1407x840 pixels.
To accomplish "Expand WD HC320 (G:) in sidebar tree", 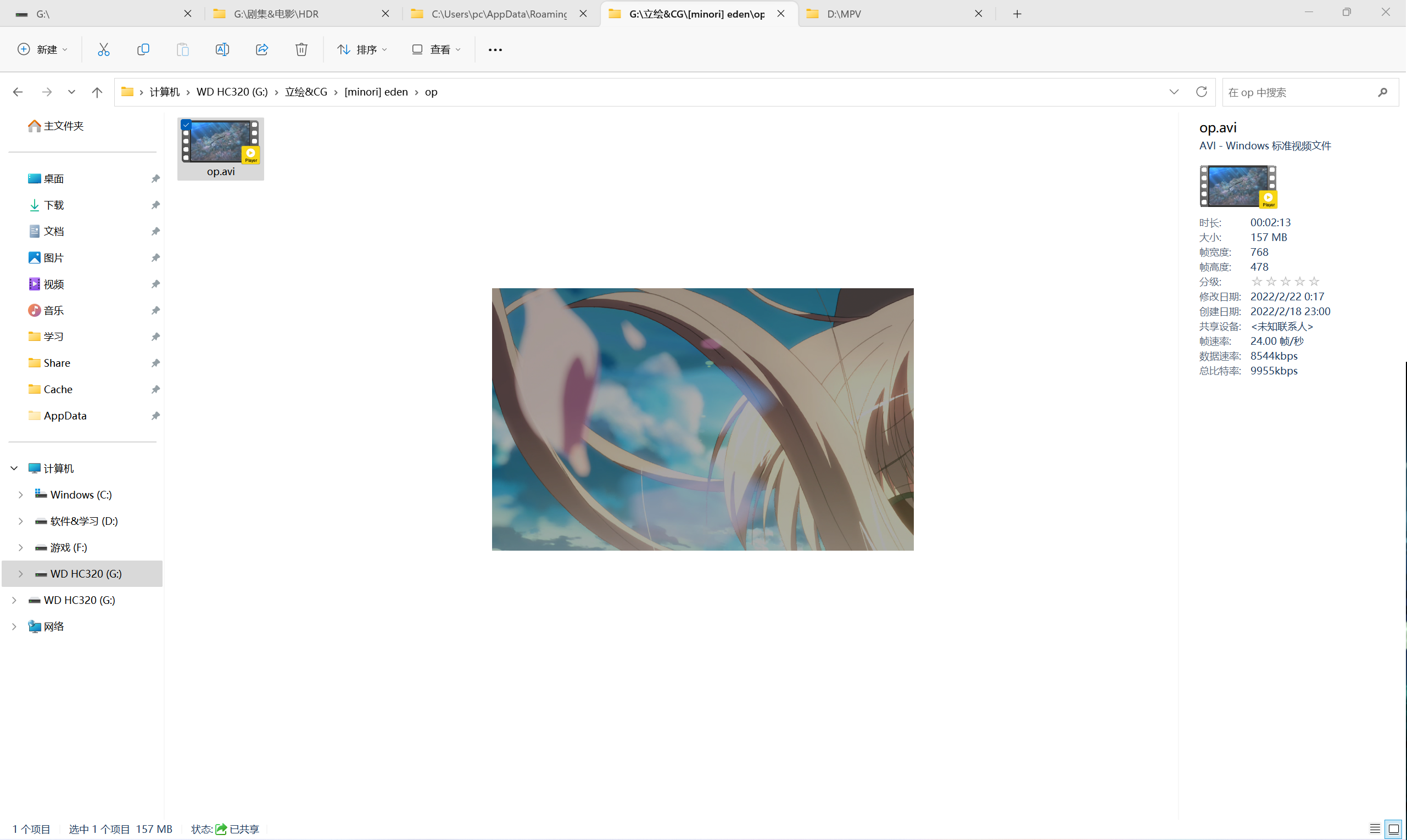I will click(21, 573).
